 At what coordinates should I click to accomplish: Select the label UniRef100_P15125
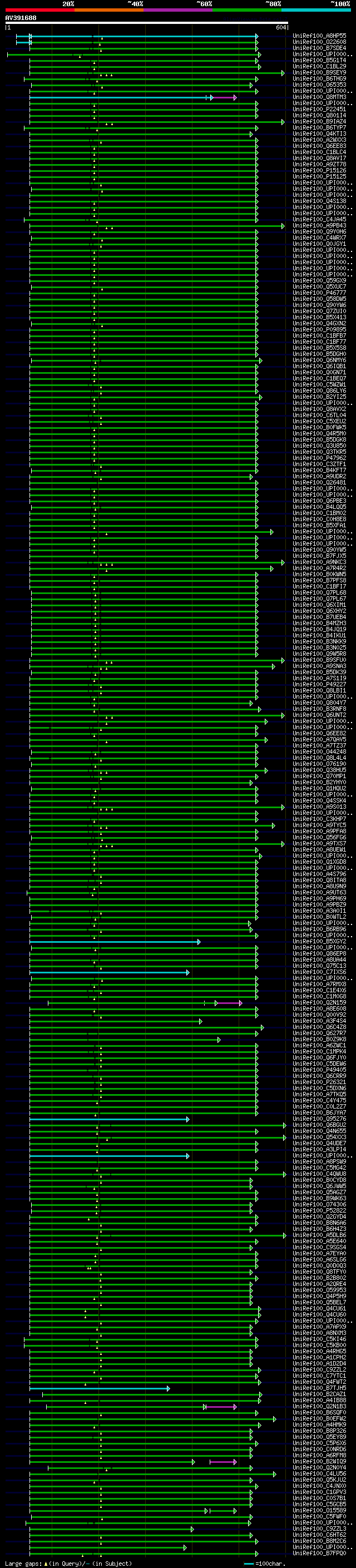coord(319,176)
